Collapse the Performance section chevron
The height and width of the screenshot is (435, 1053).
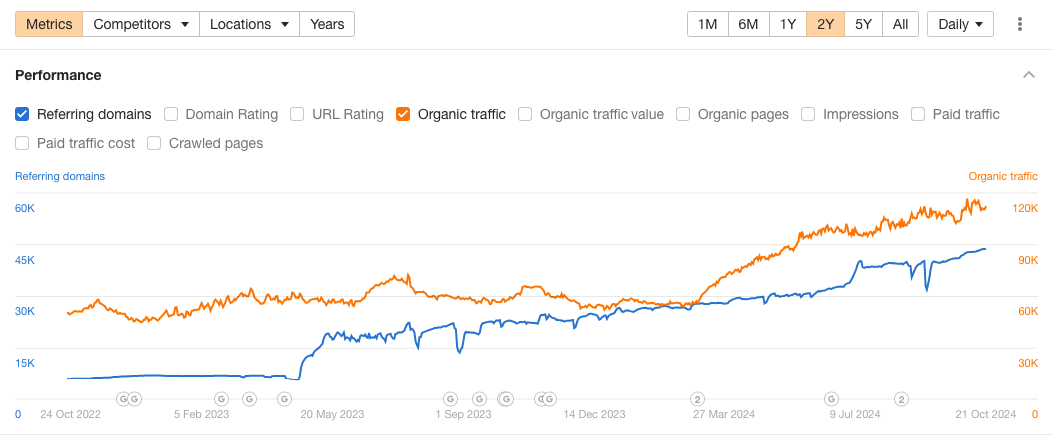tap(1029, 75)
